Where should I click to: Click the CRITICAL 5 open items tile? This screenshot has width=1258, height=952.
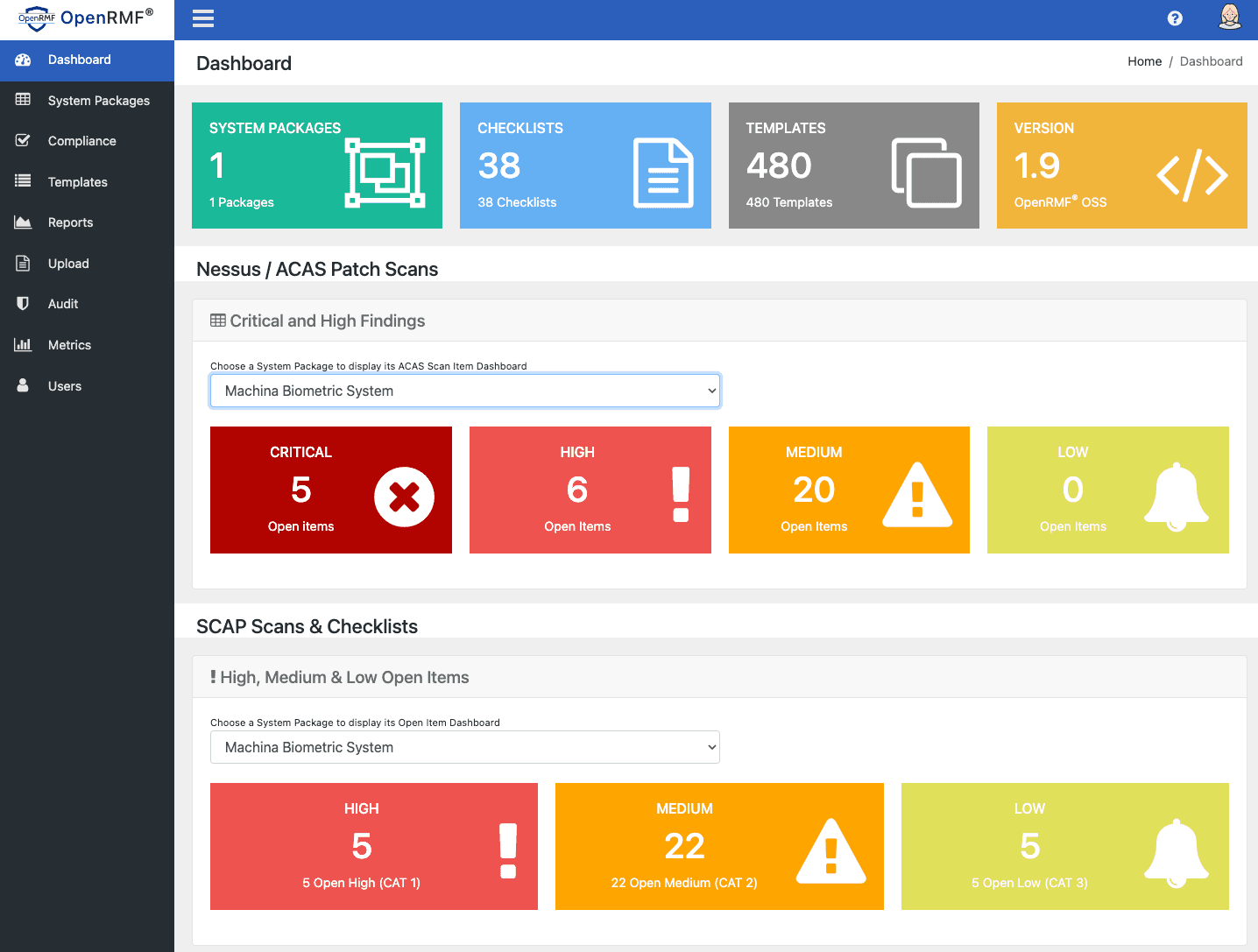tap(330, 490)
